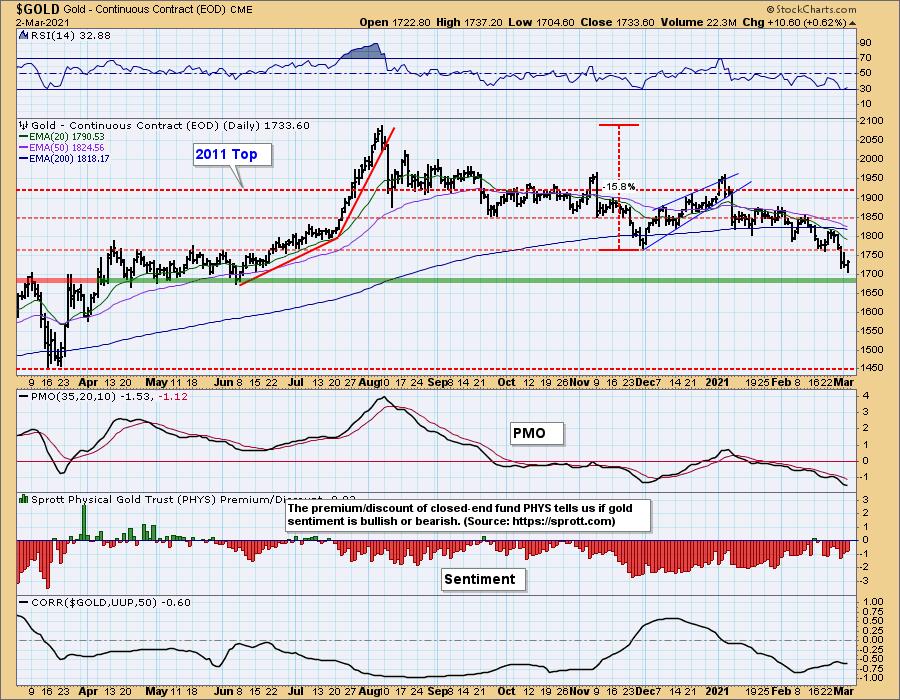The width and height of the screenshot is (900, 700).
Task: Click the Volume 22.3M value
Action: 699,22
